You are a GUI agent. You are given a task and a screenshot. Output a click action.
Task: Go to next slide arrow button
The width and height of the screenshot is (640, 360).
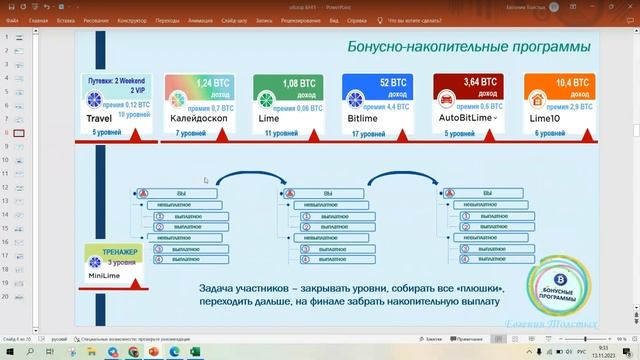coord(636,322)
